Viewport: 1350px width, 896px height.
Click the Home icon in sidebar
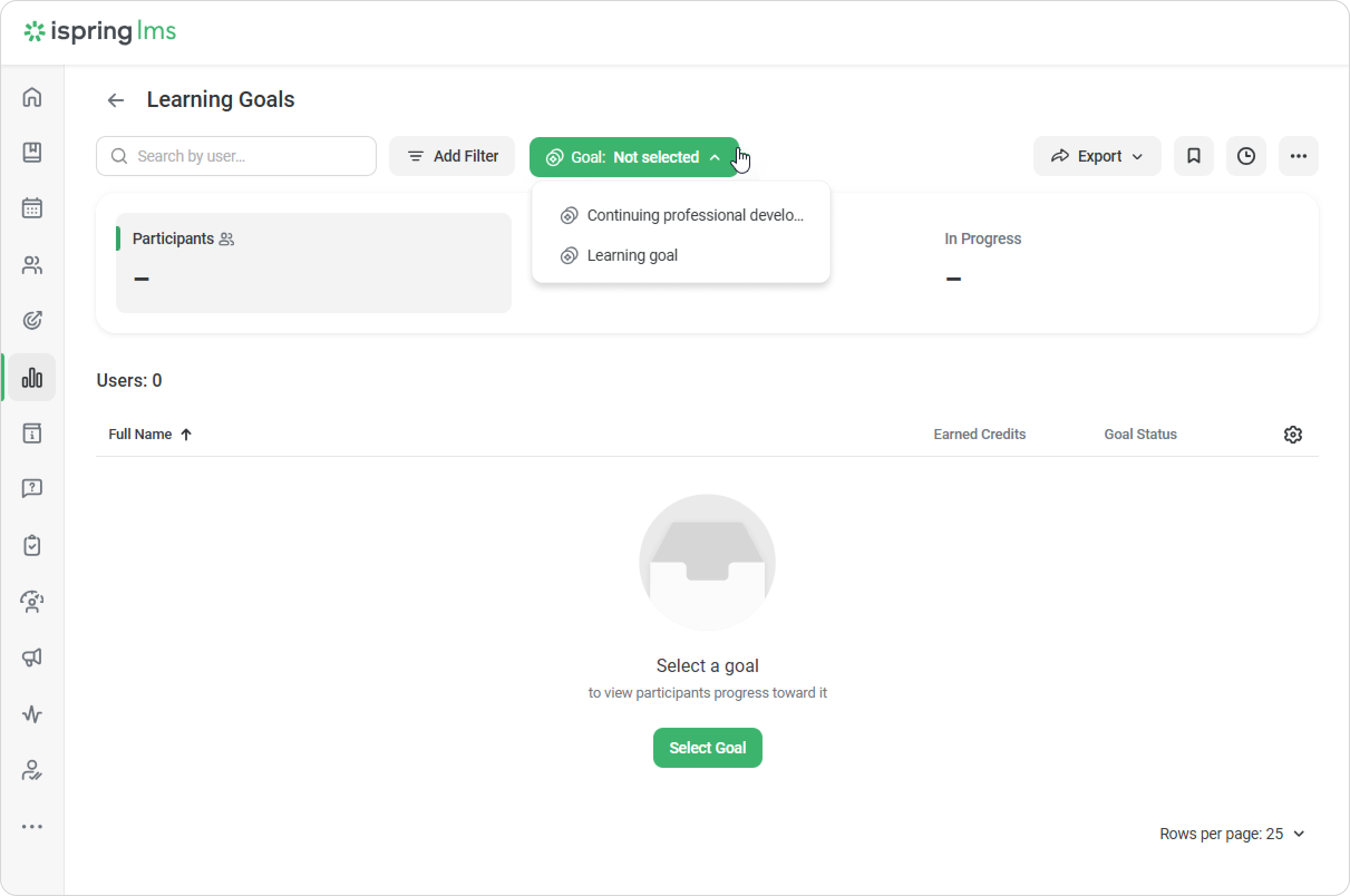[32, 97]
